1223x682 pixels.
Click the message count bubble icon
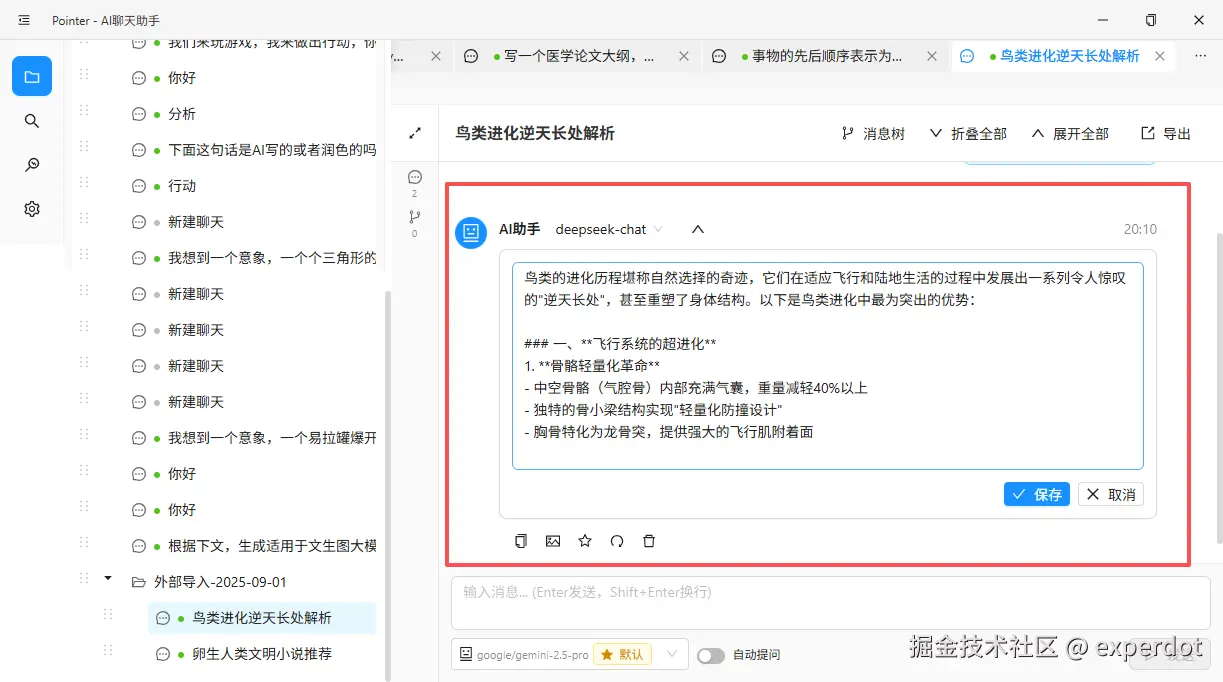(415, 177)
